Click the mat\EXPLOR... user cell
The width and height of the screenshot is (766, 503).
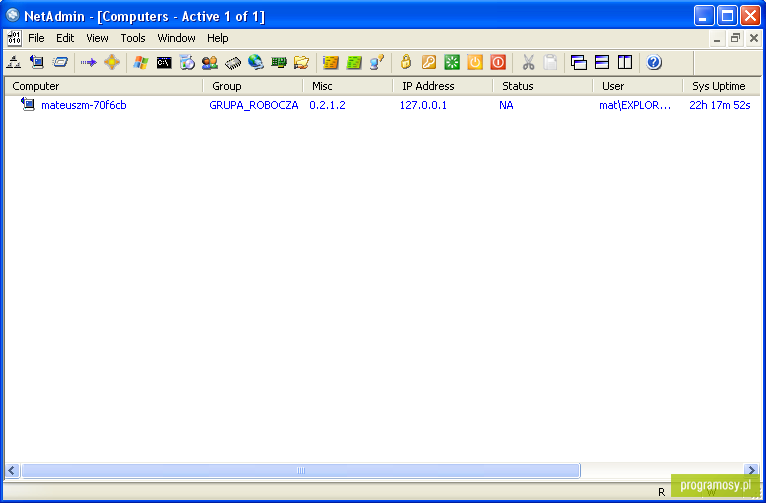pyautogui.click(x=635, y=105)
